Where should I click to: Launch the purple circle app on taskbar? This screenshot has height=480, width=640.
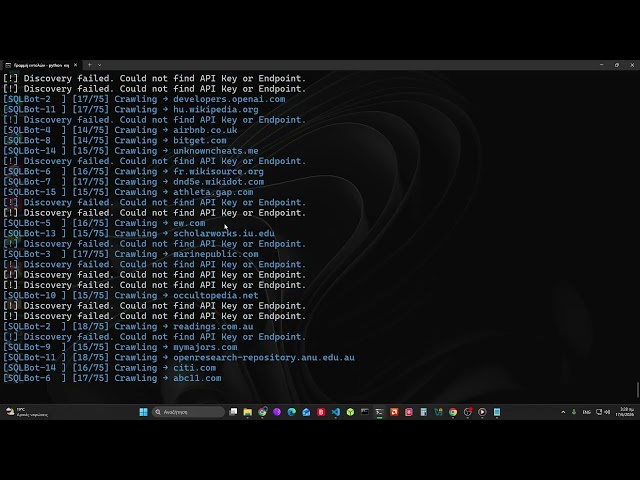point(277,412)
